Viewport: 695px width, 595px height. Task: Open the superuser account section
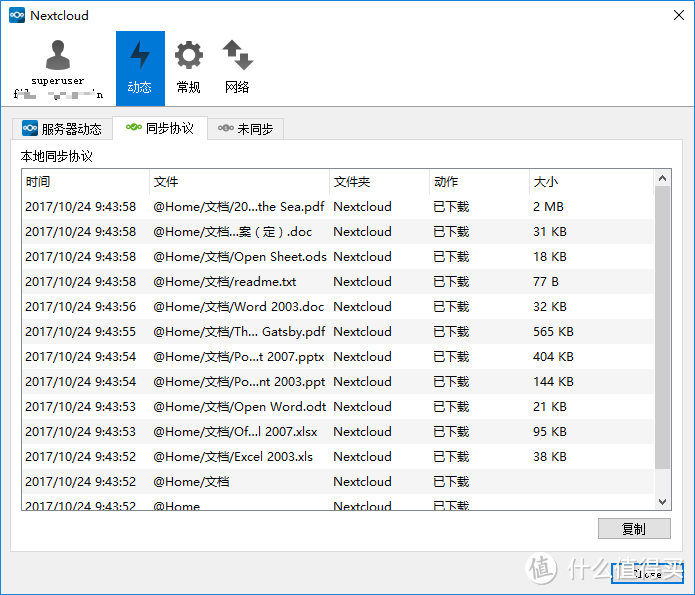pyautogui.click(x=58, y=69)
